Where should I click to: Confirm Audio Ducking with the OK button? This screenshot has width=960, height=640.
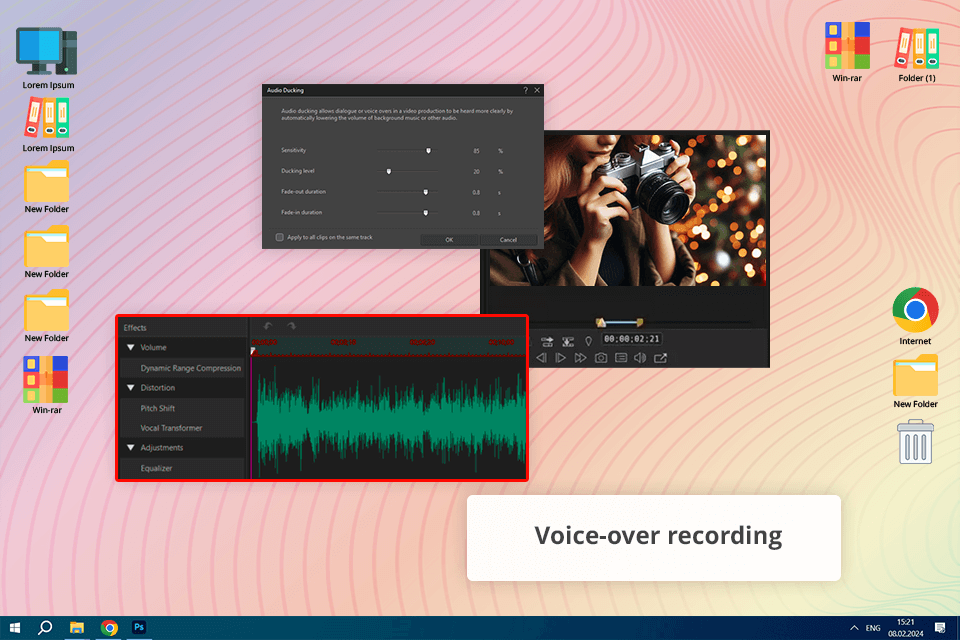pyautogui.click(x=449, y=239)
